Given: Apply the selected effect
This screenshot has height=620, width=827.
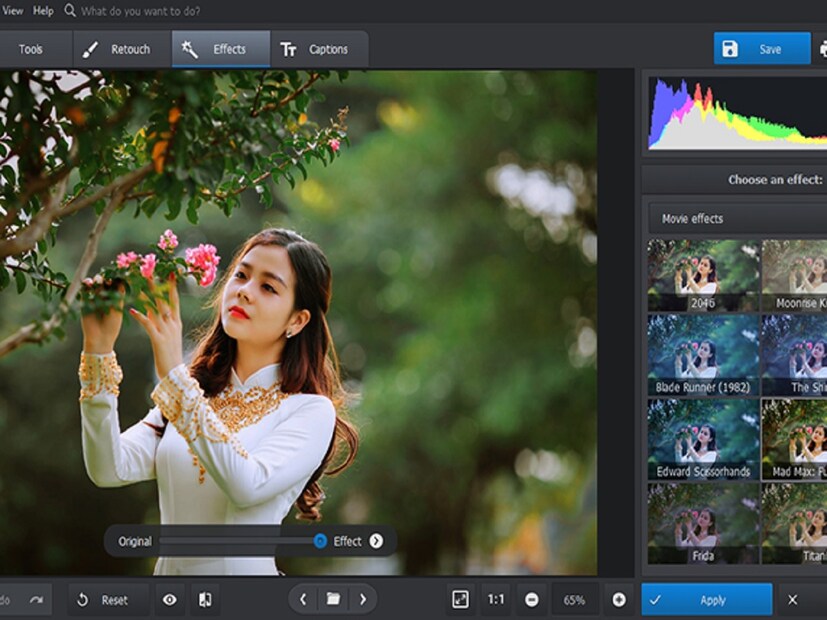Looking at the screenshot, I should pos(706,600).
